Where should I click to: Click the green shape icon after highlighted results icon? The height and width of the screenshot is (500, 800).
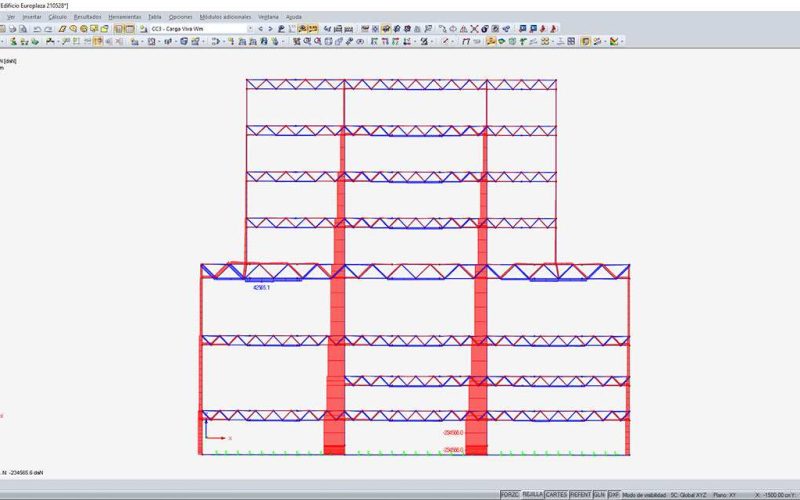click(502, 41)
